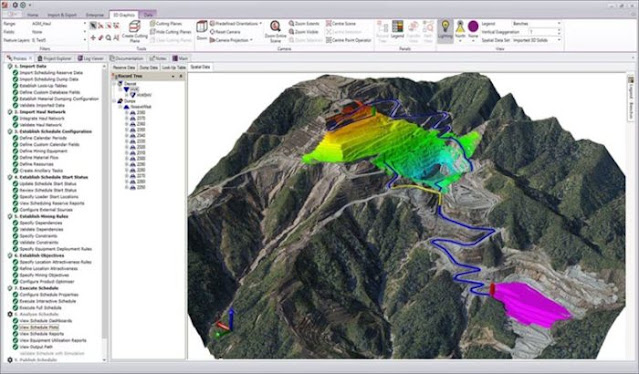Image resolution: width=639 pixels, height=374 pixels.
Task: Switch to the Enterprise ribbon tab
Action: [x=95, y=15]
